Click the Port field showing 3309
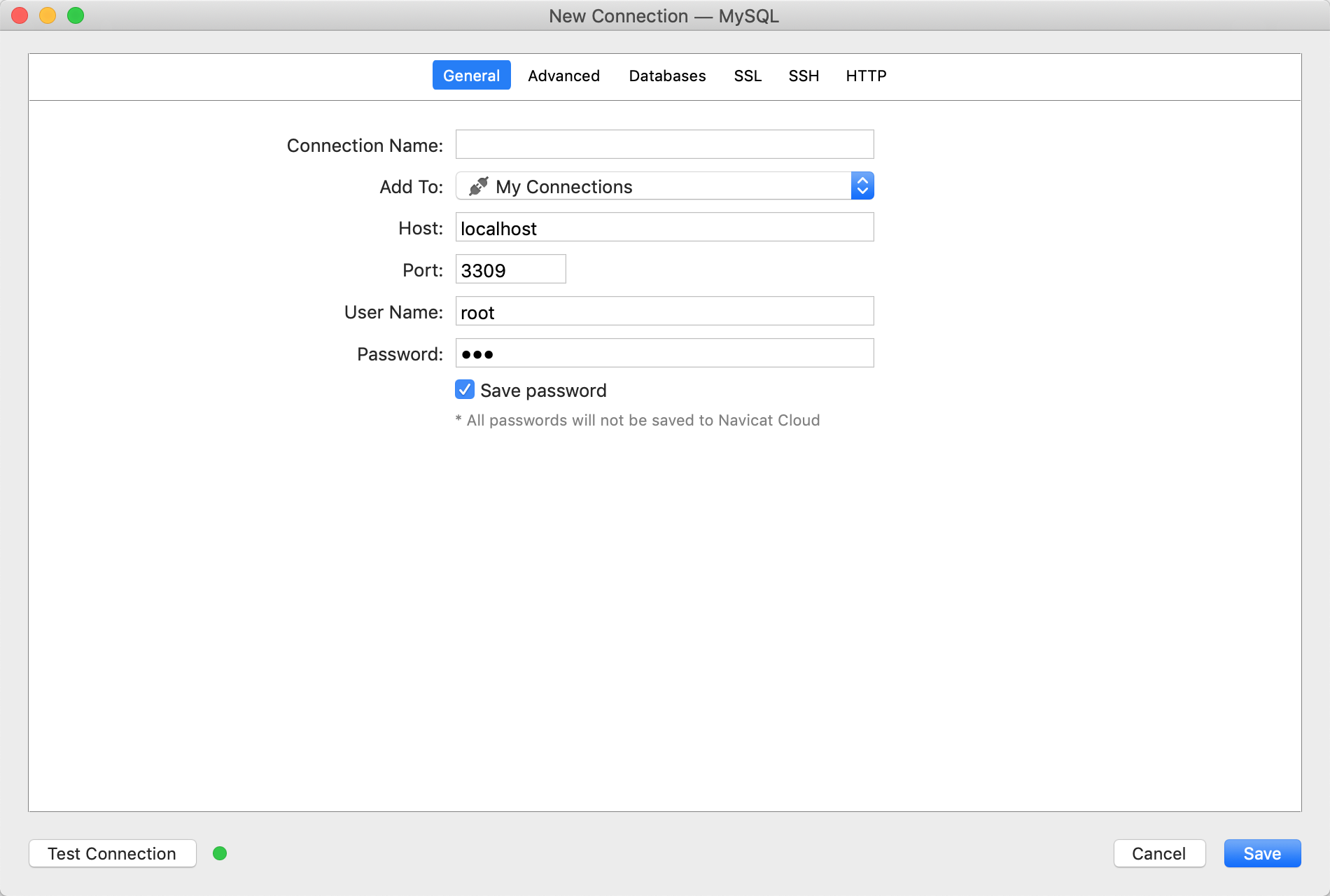Image resolution: width=1330 pixels, height=896 pixels. 510,269
